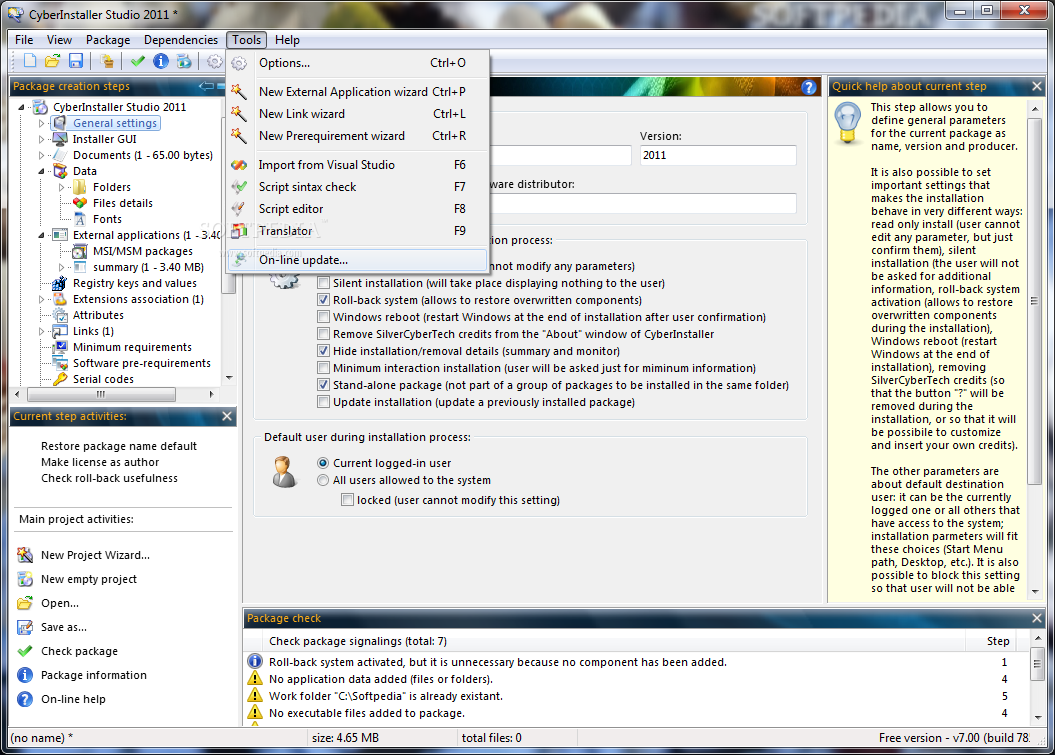Click Quick help scrollbar down arrow
Screen dimensions: 1055x755
point(1035,591)
